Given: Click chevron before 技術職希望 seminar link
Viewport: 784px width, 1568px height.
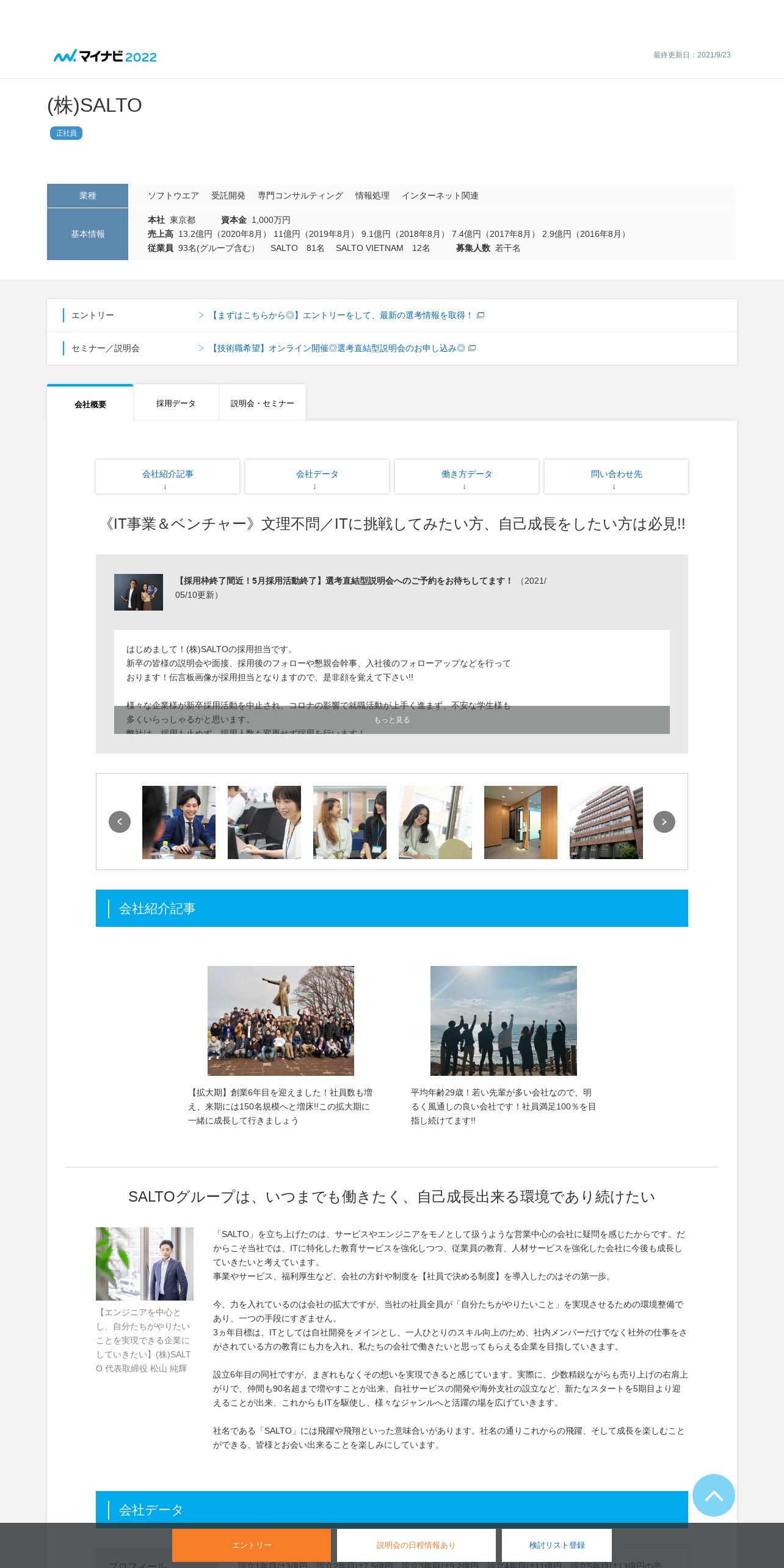Looking at the screenshot, I should [x=201, y=348].
